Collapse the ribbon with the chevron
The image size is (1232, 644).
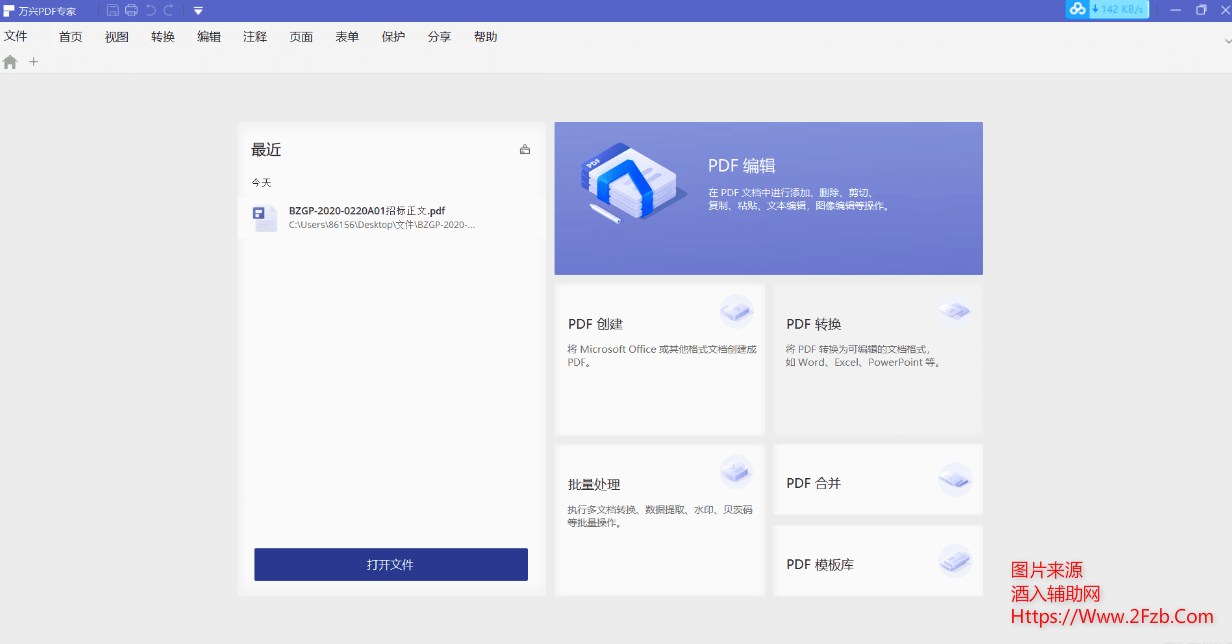tap(1227, 41)
